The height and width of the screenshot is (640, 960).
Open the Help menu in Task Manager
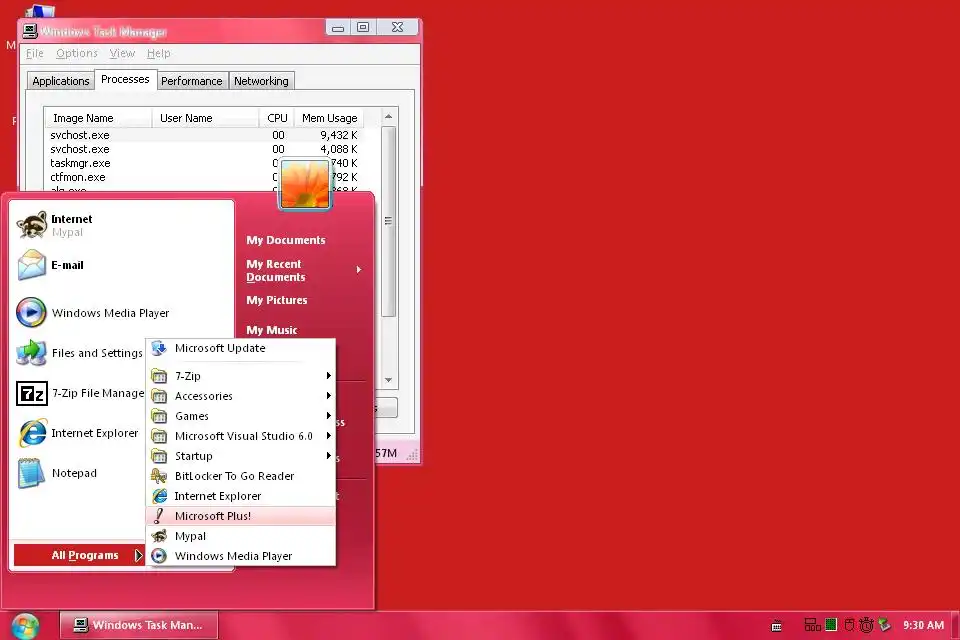[x=159, y=53]
